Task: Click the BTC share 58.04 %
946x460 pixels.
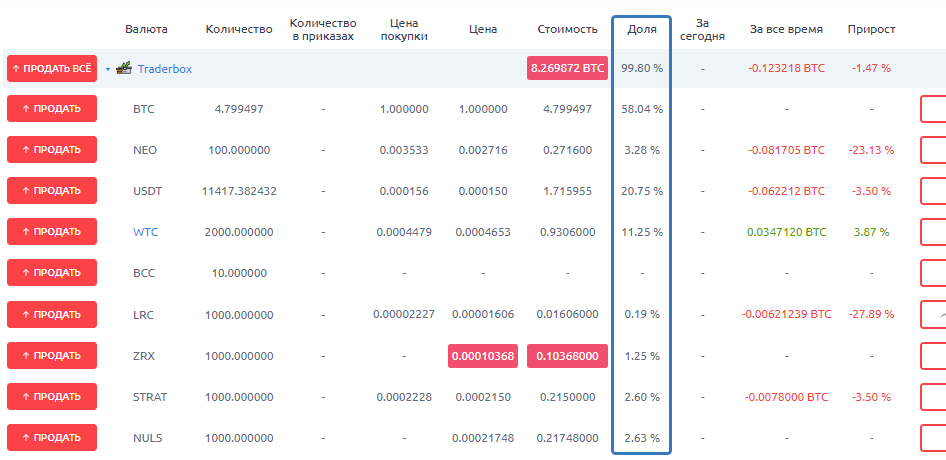Action: [641, 109]
